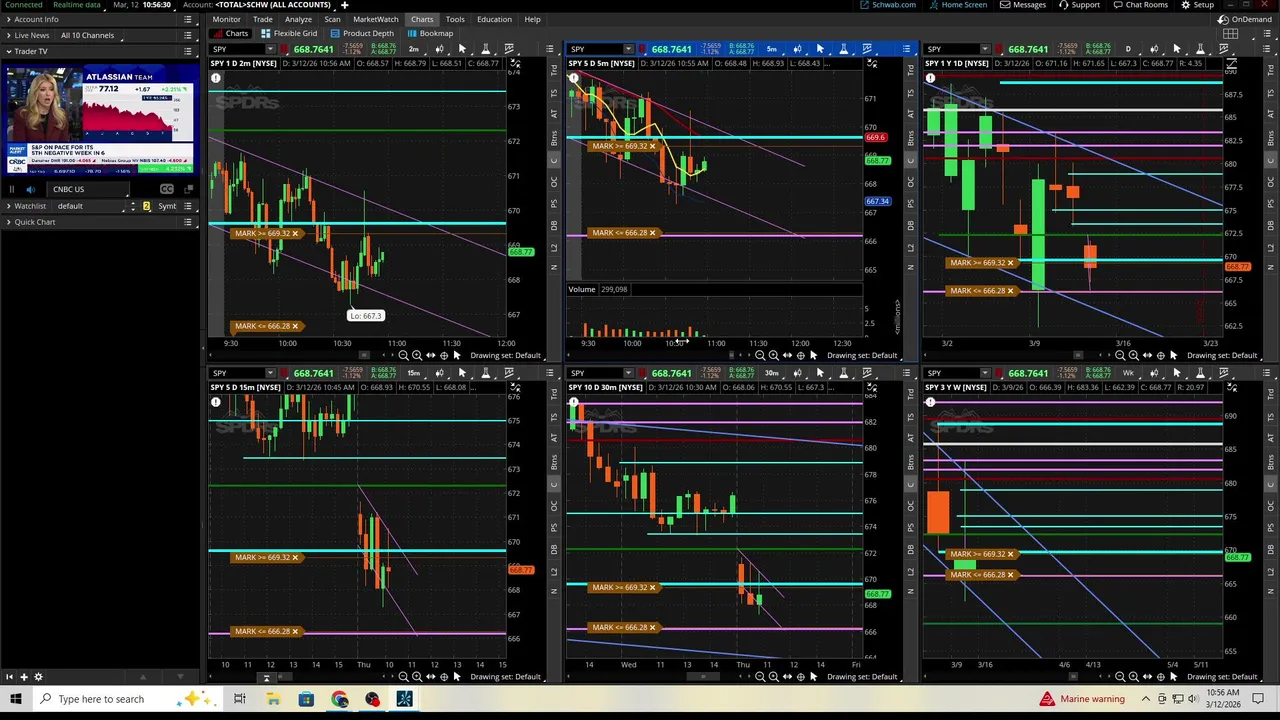Change the 30m timeframe button
The height and width of the screenshot is (720, 1280).
(771, 373)
